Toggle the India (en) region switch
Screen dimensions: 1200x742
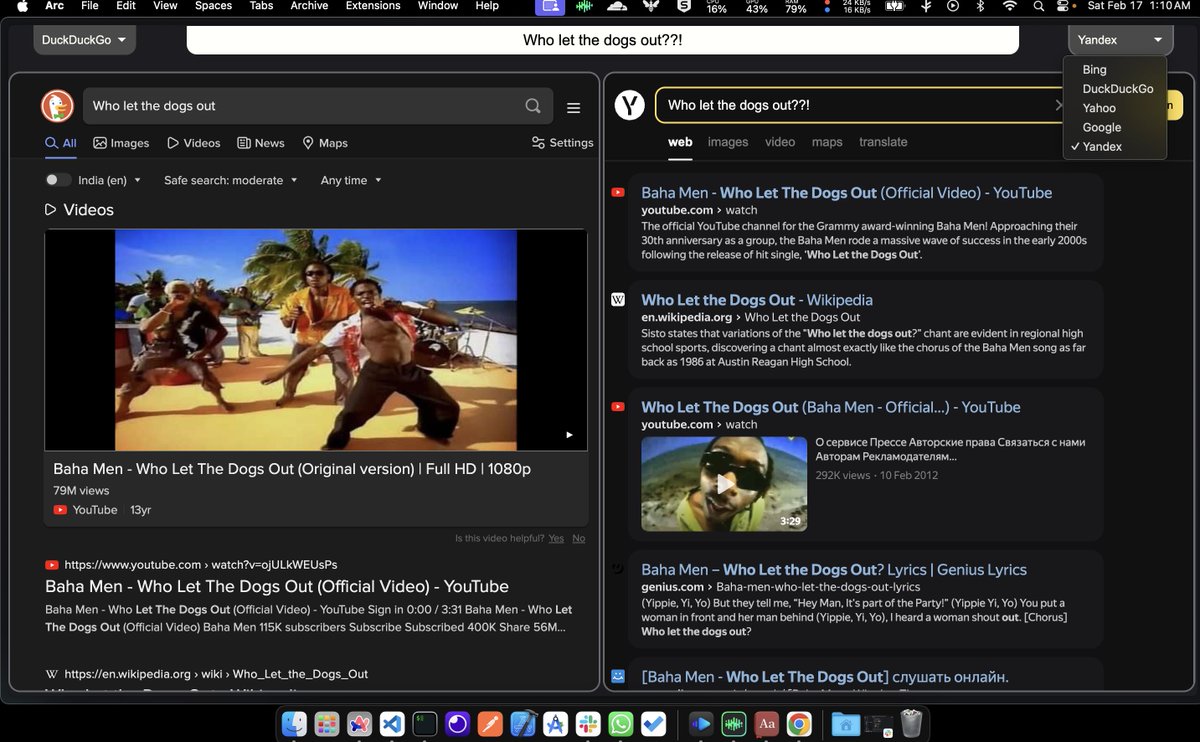[57, 180]
